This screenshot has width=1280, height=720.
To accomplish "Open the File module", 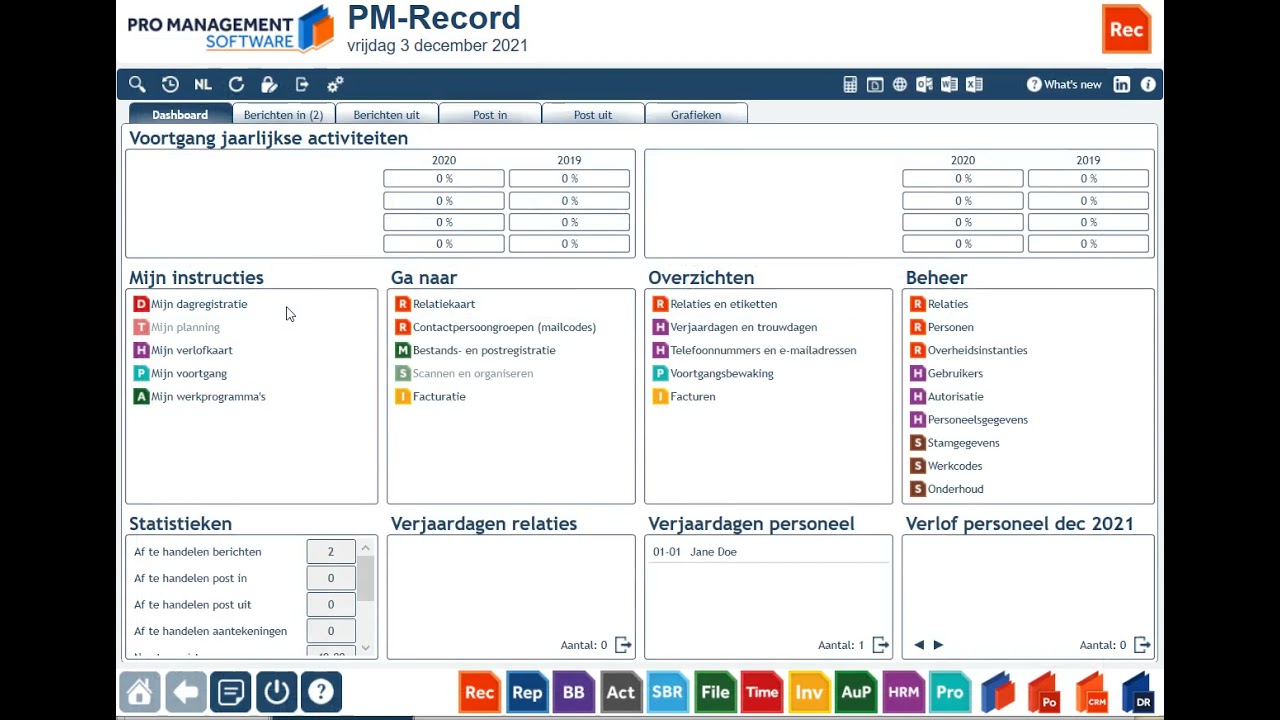I will (715, 692).
